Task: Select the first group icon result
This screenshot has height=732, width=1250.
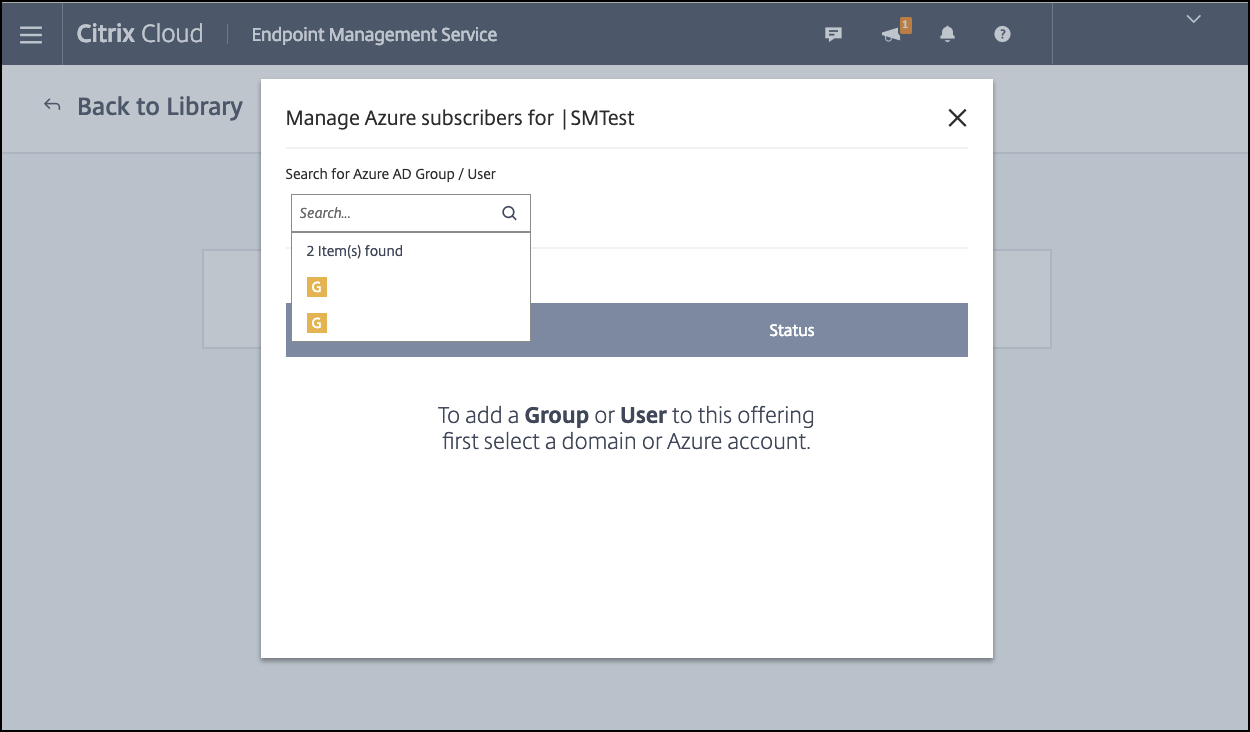Action: click(x=317, y=287)
